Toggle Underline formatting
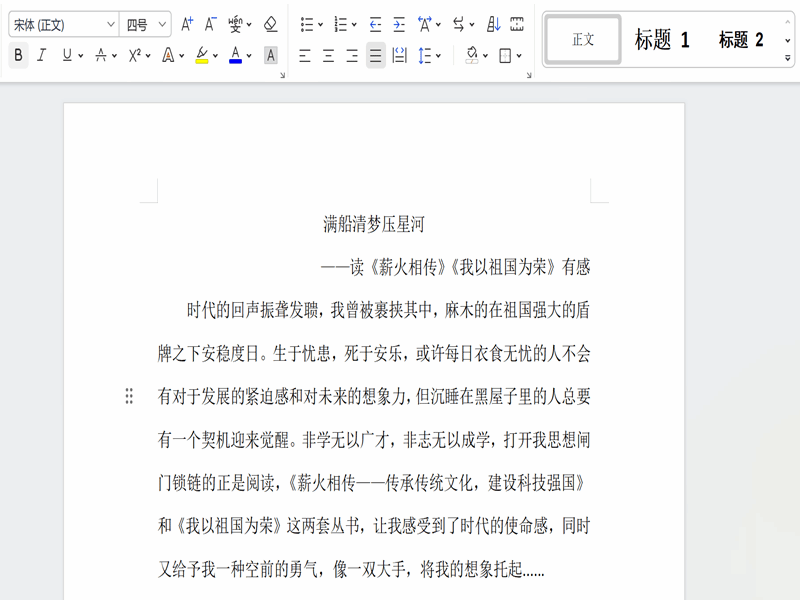Image resolution: width=800 pixels, height=600 pixels. (x=67, y=55)
